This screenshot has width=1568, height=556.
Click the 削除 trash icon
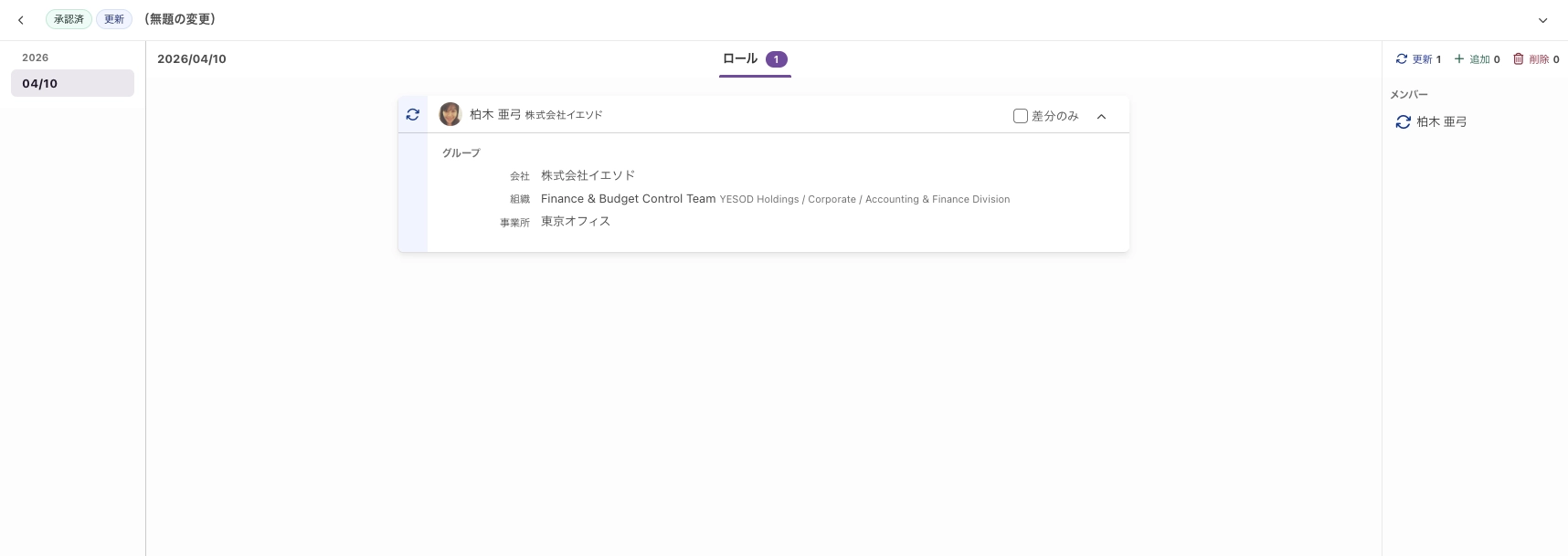1519,59
